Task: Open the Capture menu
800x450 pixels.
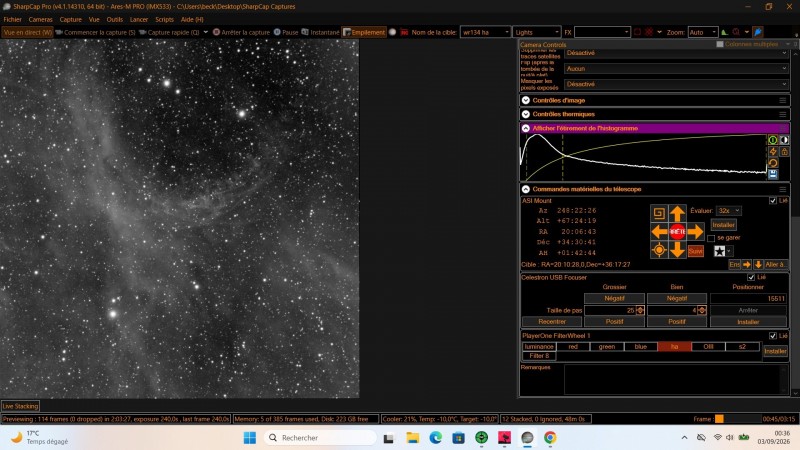Action: [x=70, y=19]
